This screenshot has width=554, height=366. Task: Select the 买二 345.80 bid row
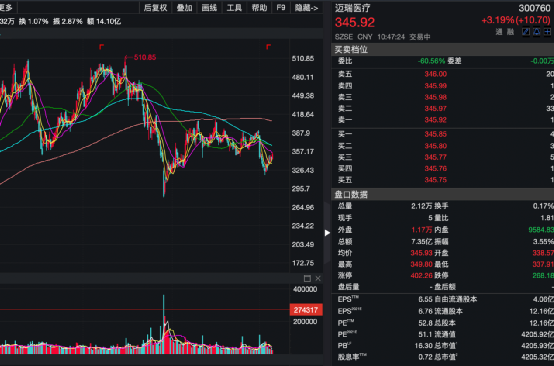(x=442, y=146)
